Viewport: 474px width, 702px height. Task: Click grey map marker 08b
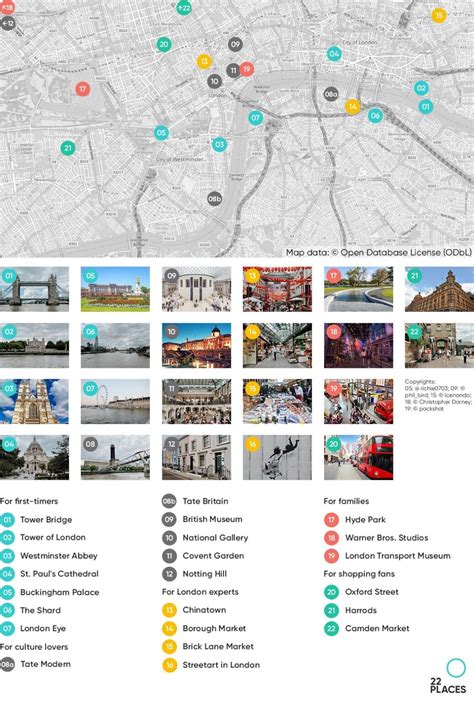pyautogui.click(x=215, y=199)
